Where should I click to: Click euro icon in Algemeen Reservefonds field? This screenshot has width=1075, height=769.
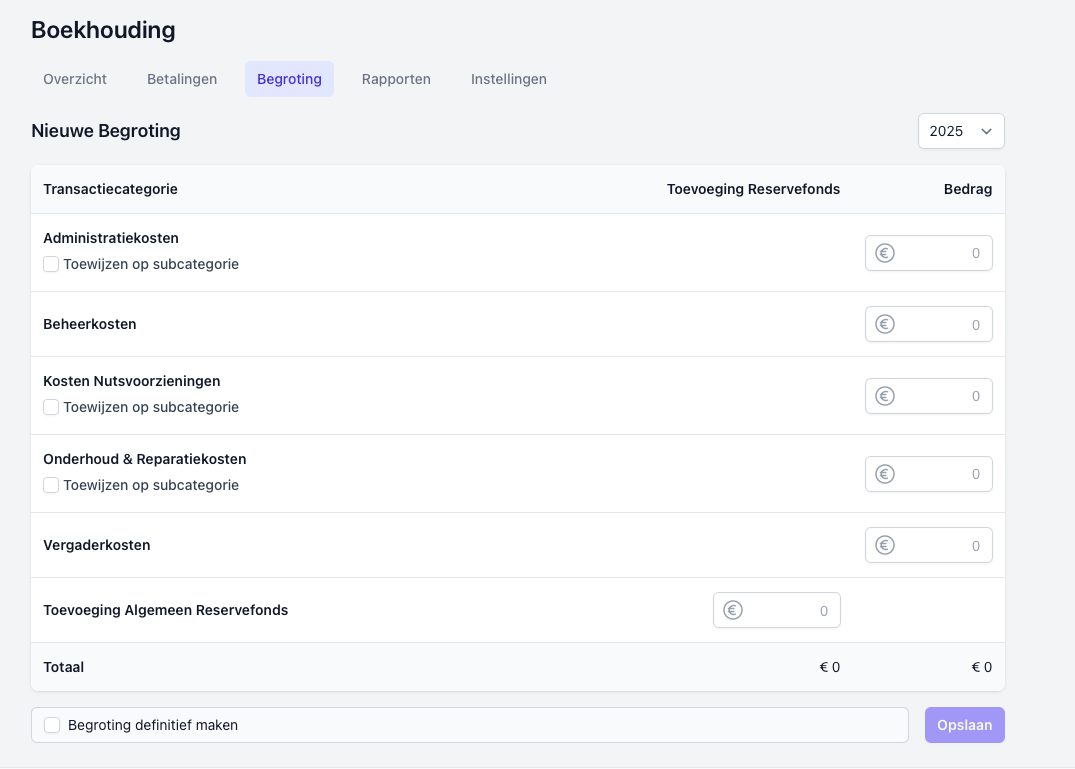pos(732,610)
